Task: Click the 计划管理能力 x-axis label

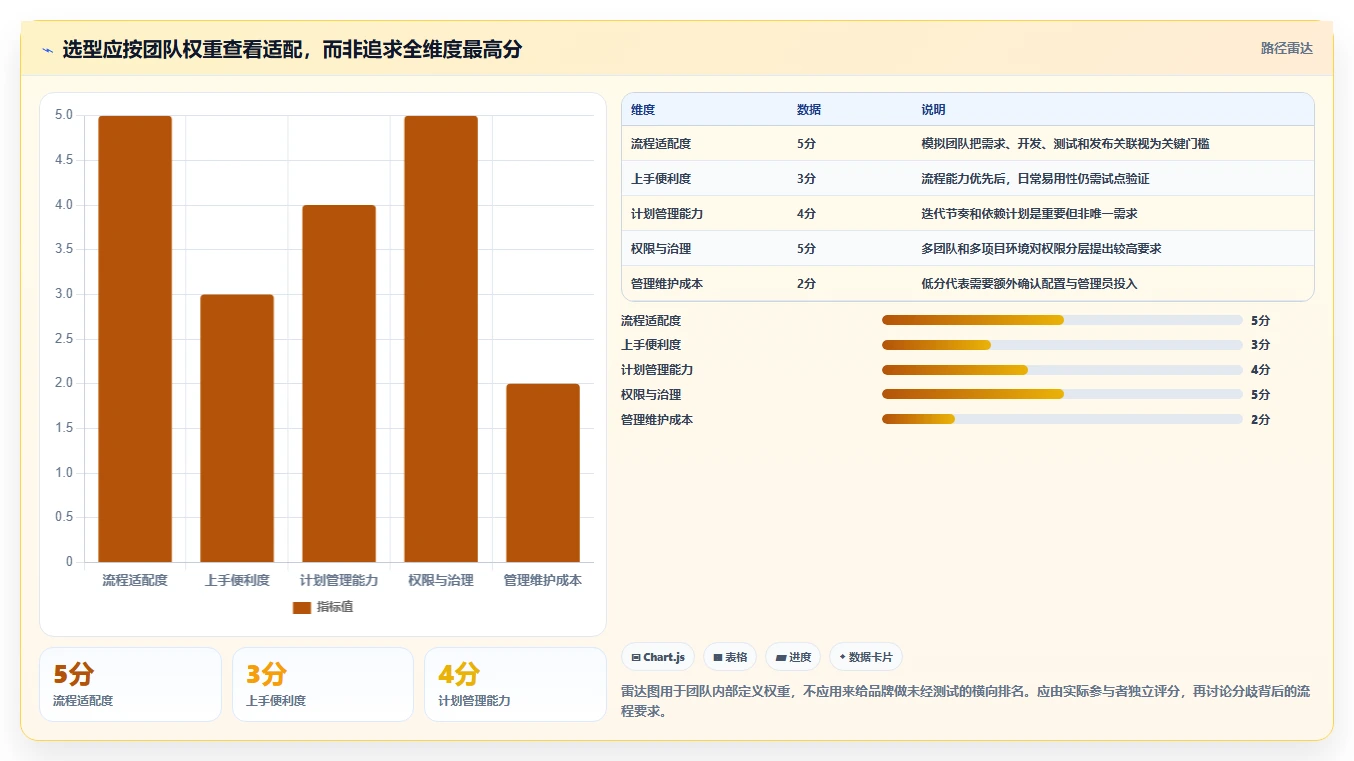Action: (339, 580)
